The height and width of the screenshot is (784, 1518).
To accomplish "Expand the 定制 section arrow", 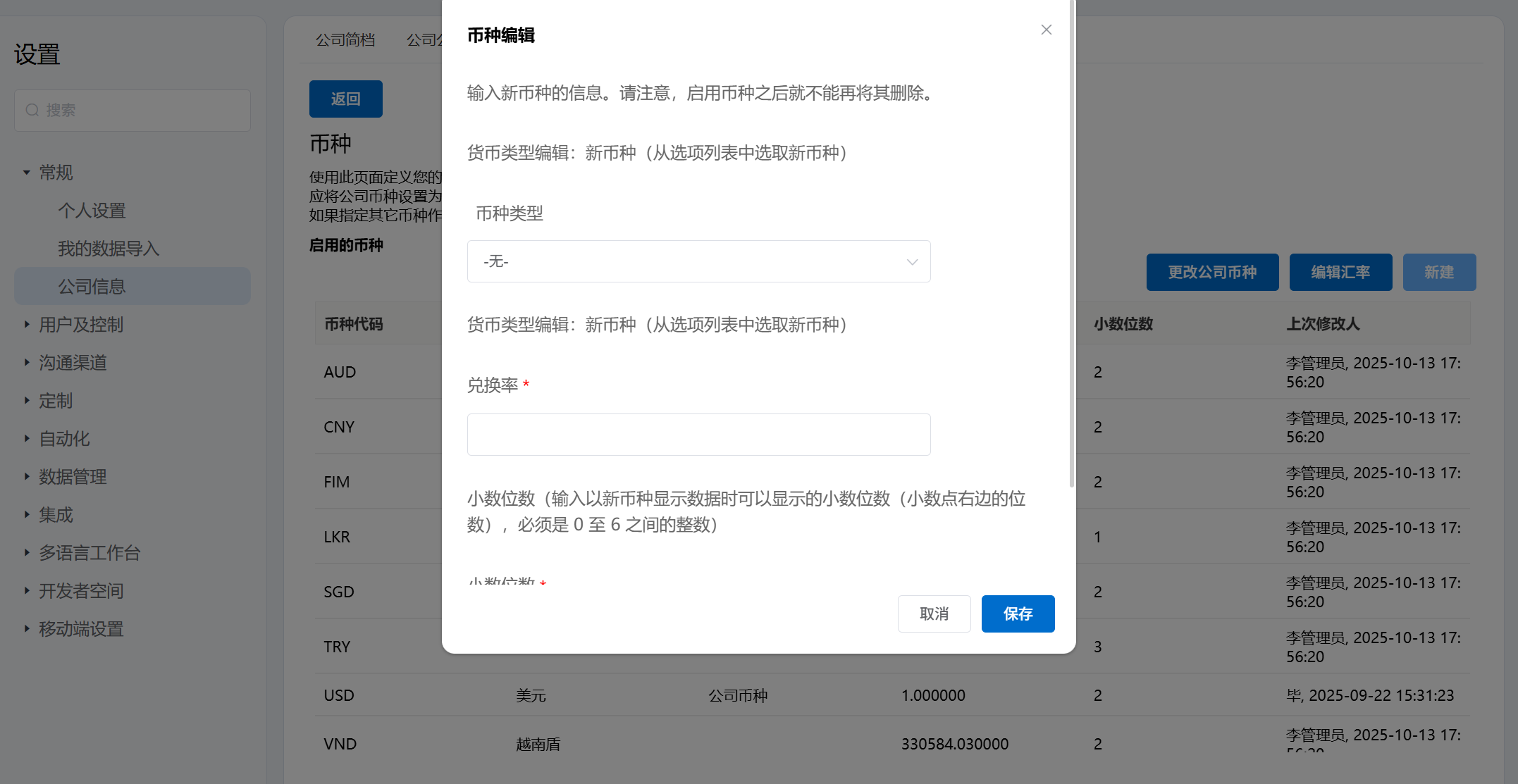I will [27, 401].
